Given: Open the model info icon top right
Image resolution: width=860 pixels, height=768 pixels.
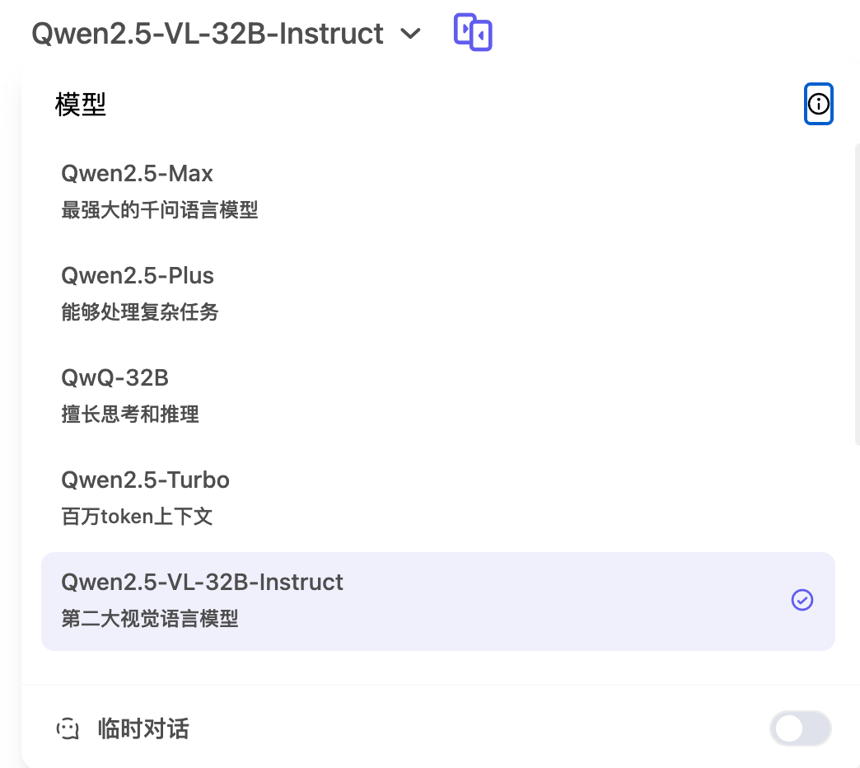Looking at the screenshot, I should (x=818, y=103).
